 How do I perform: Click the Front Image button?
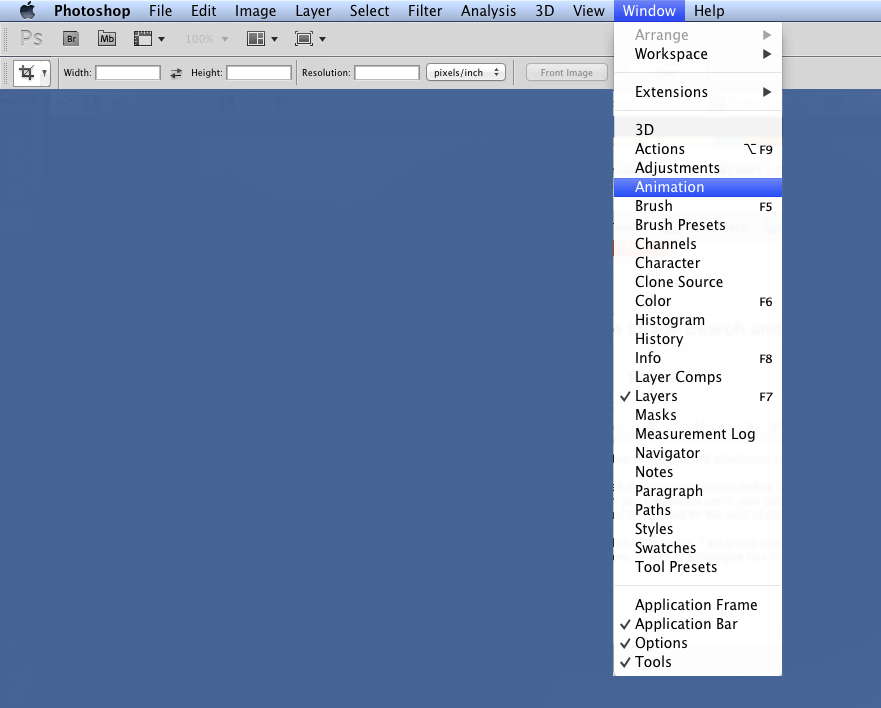coord(566,72)
